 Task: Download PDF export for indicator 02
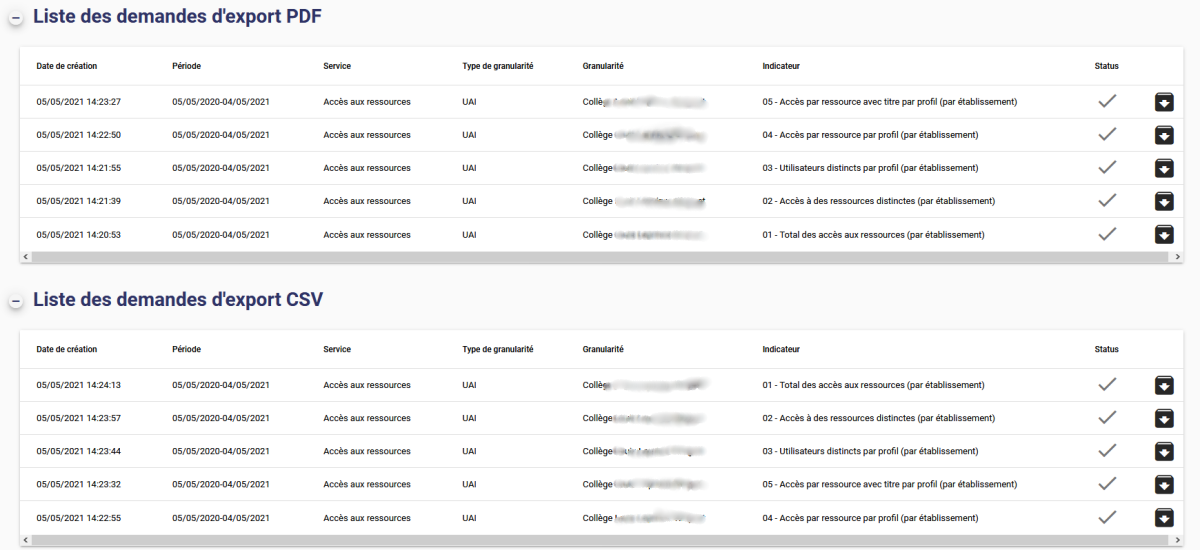[1164, 201]
